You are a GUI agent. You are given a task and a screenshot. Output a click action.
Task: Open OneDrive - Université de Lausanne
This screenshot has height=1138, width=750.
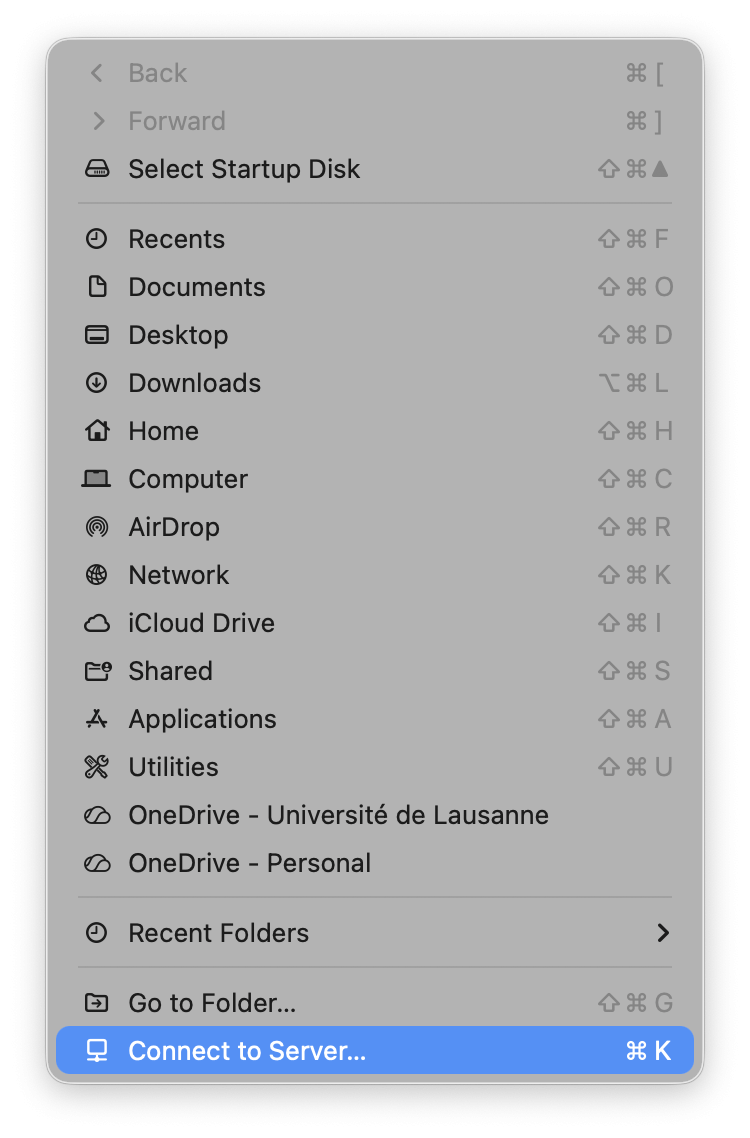[338, 815]
